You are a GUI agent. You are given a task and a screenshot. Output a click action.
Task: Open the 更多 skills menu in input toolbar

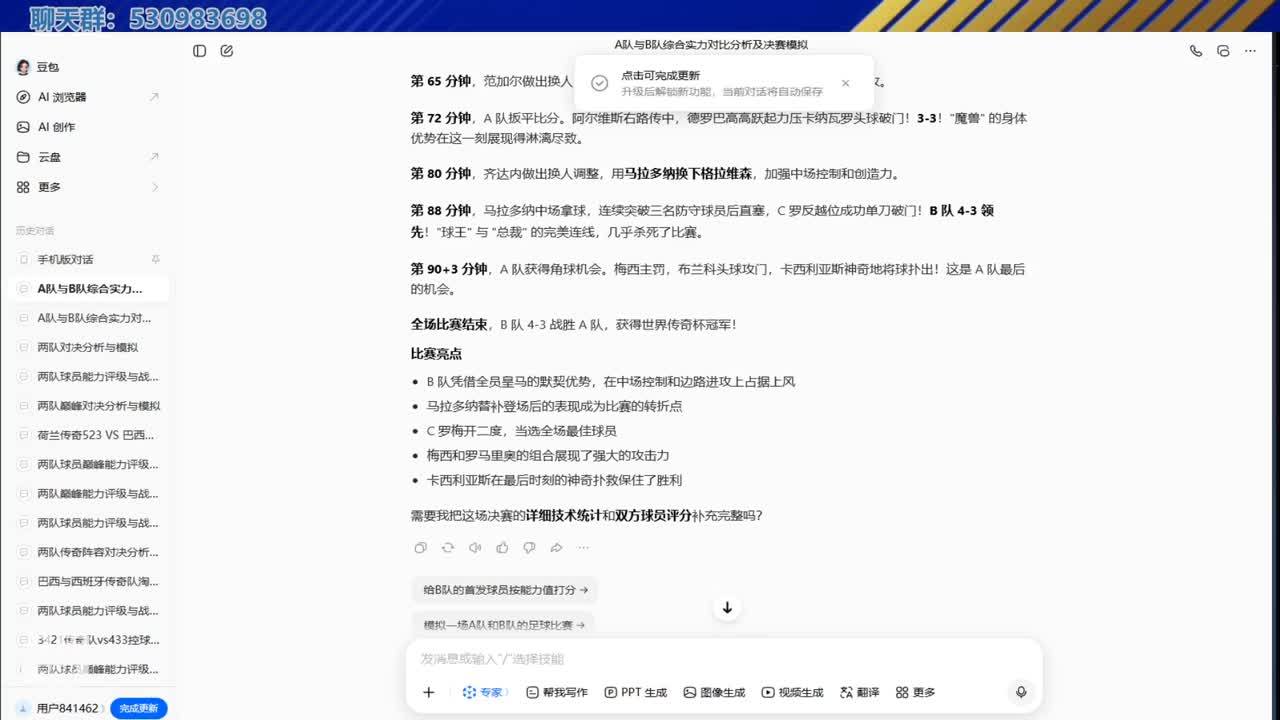(x=915, y=692)
